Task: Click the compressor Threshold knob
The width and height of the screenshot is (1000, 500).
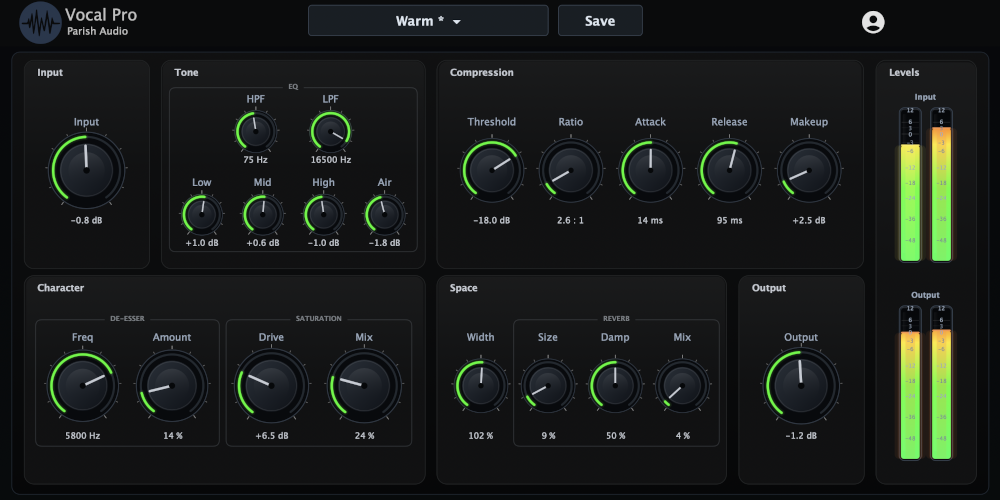Action: [x=492, y=170]
